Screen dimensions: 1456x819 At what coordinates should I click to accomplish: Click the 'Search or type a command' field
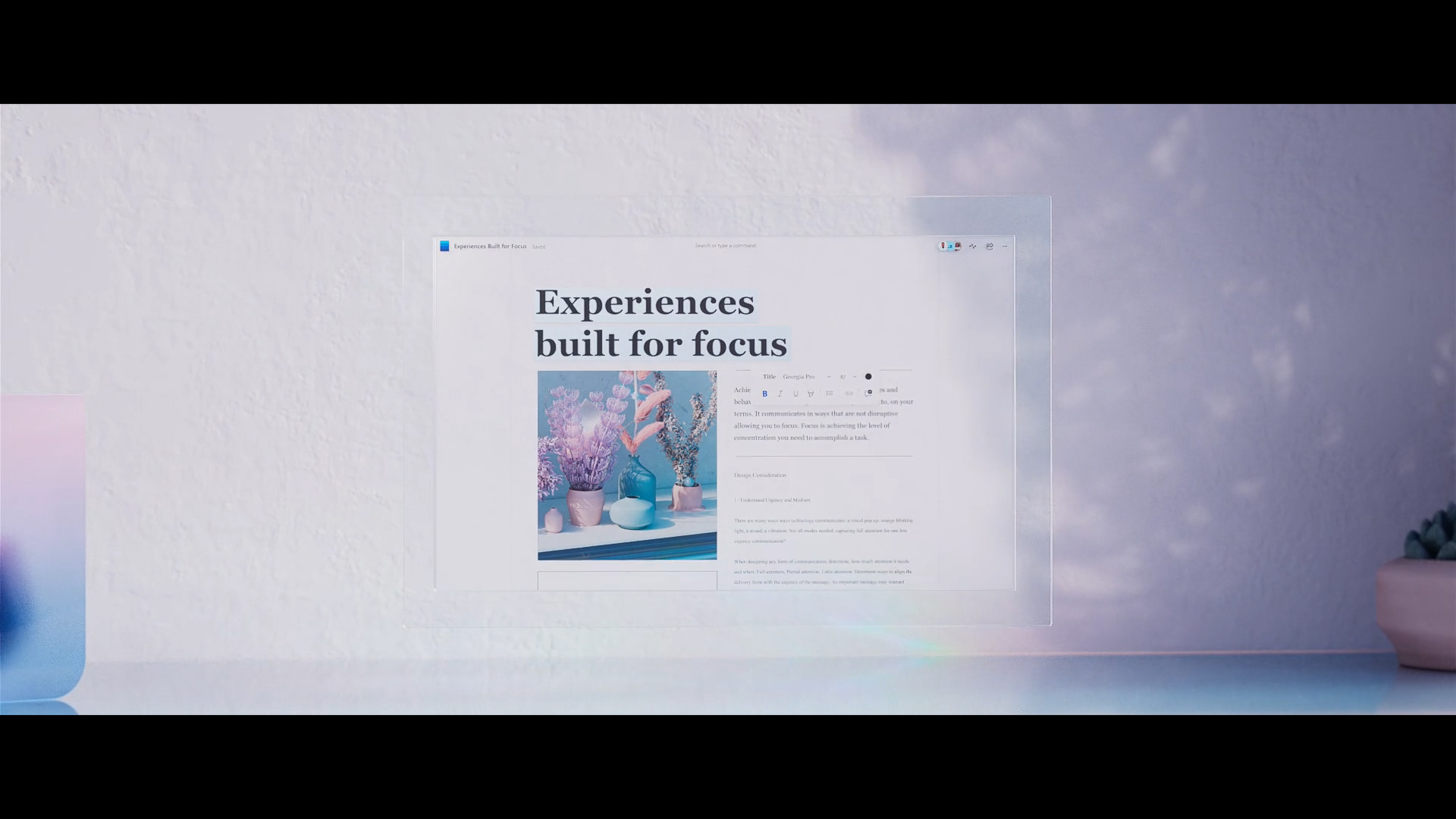pos(725,246)
